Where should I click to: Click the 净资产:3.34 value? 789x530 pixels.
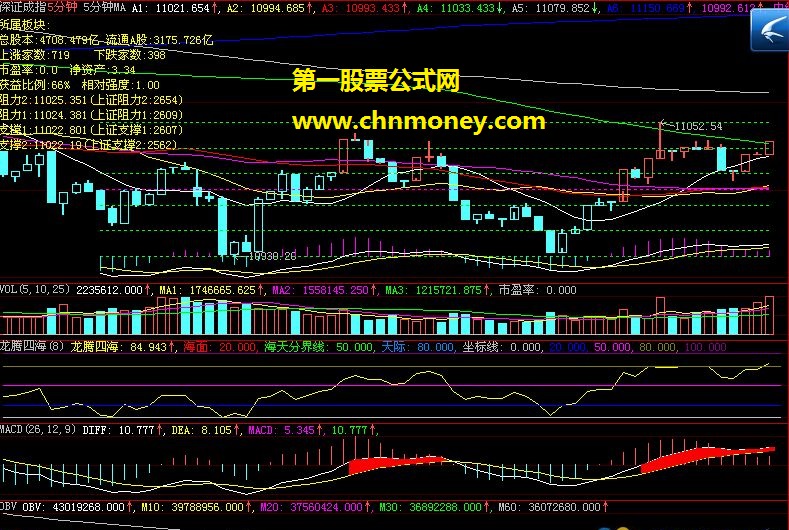103,70
